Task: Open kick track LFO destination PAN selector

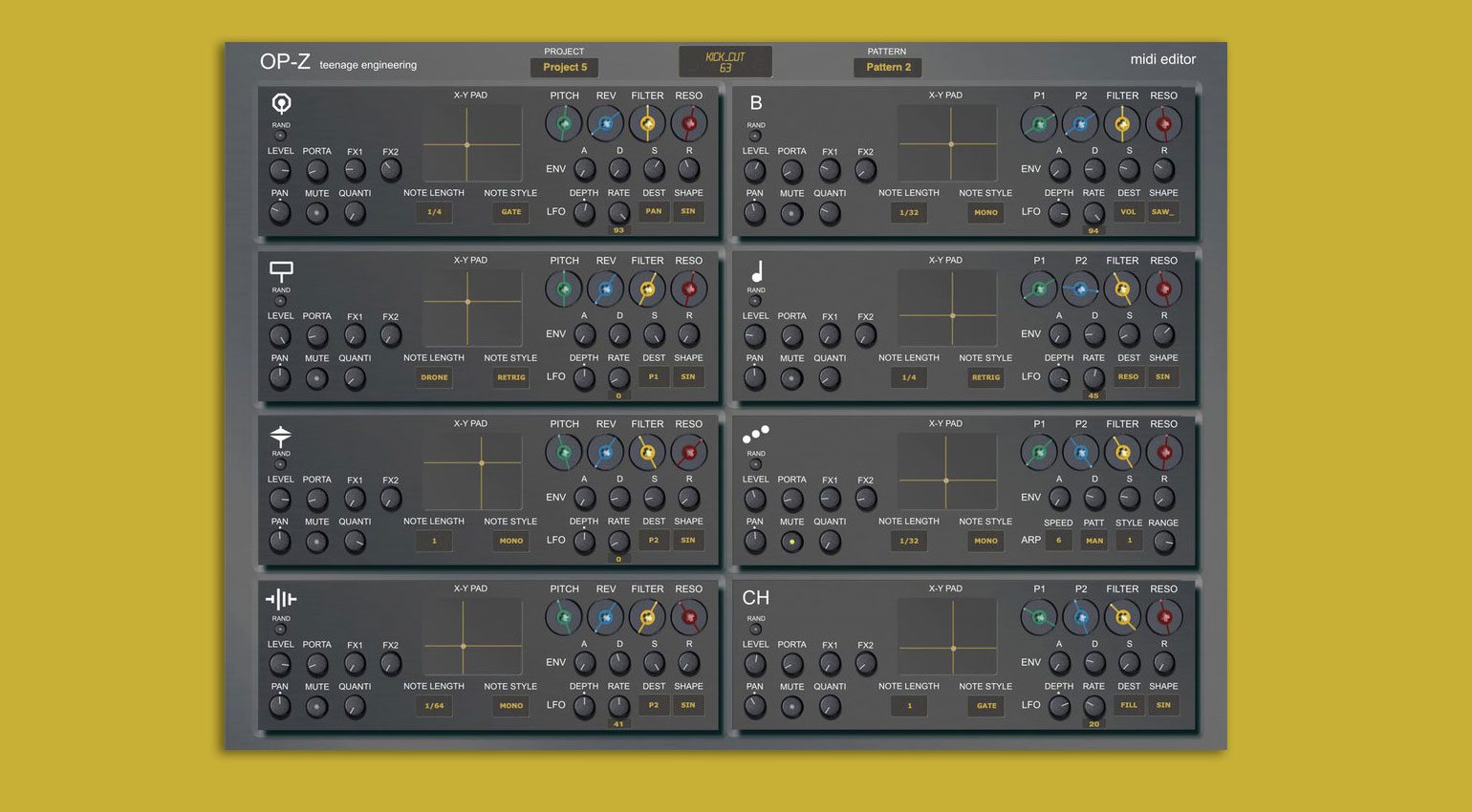Action: pos(654,211)
